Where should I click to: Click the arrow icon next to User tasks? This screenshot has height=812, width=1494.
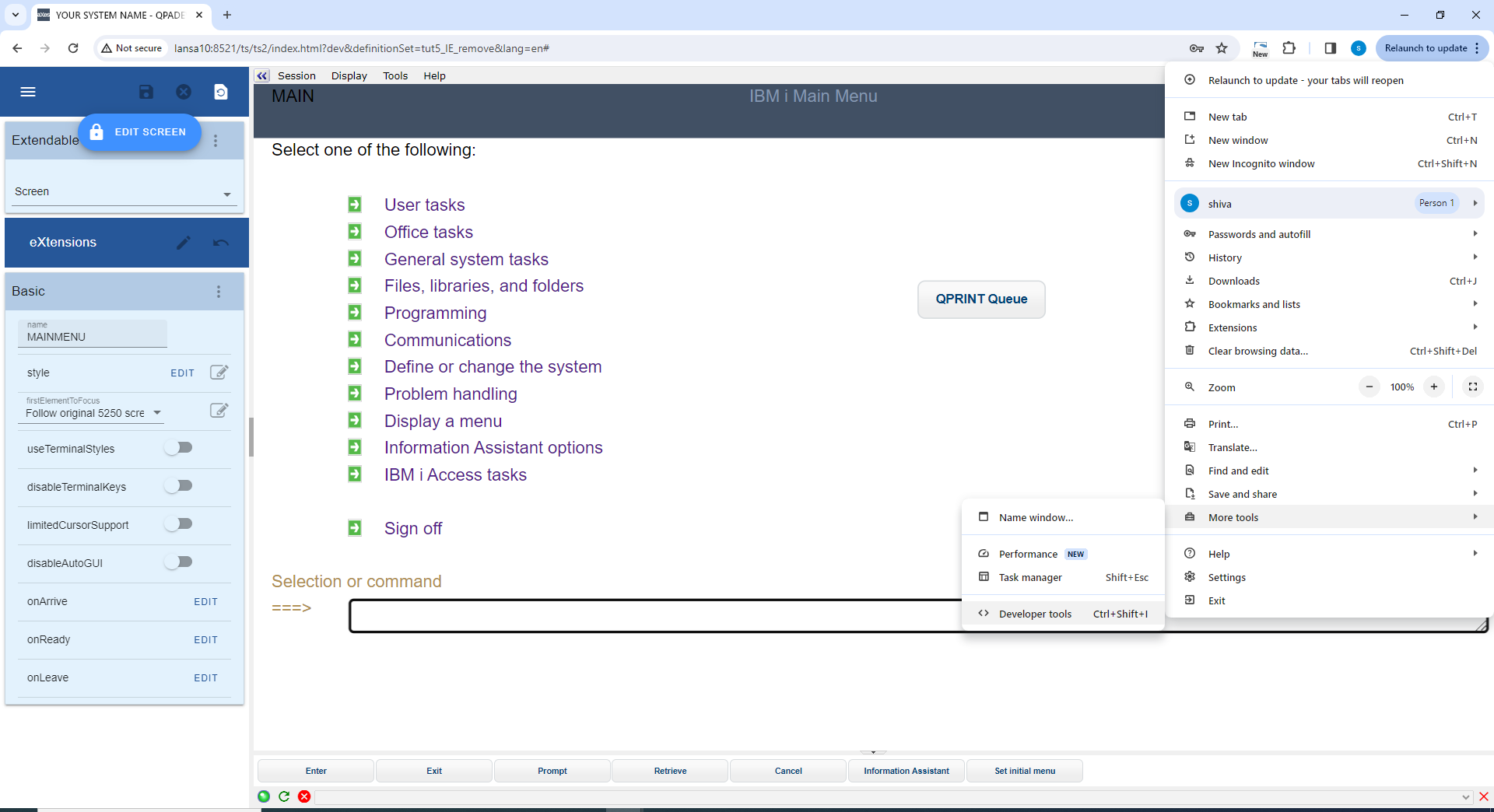pos(355,205)
